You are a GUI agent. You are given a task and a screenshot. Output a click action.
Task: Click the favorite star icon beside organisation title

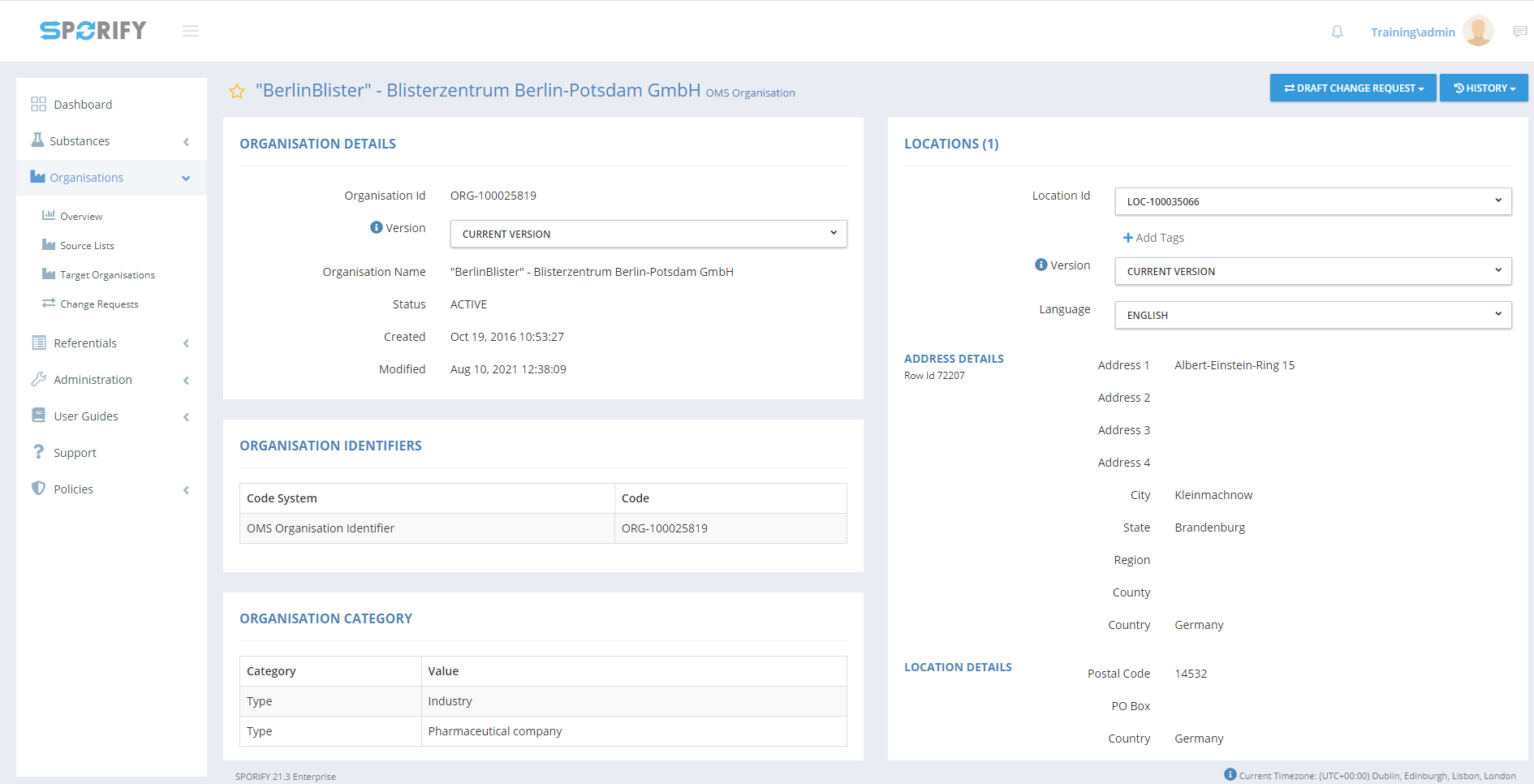pyautogui.click(x=237, y=92)
